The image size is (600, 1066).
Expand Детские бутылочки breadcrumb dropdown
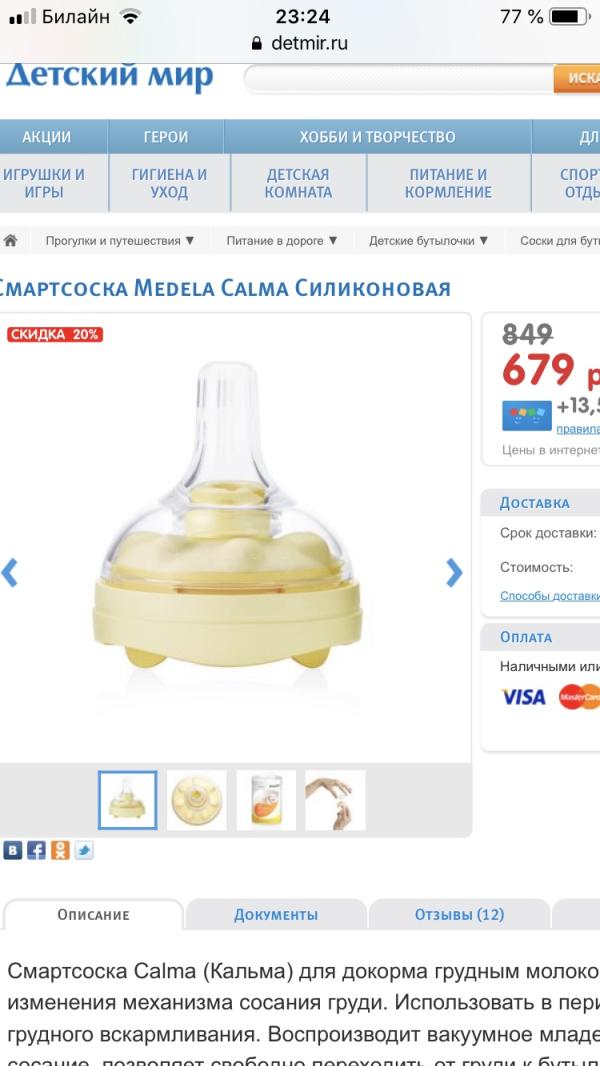pos(429,241)
